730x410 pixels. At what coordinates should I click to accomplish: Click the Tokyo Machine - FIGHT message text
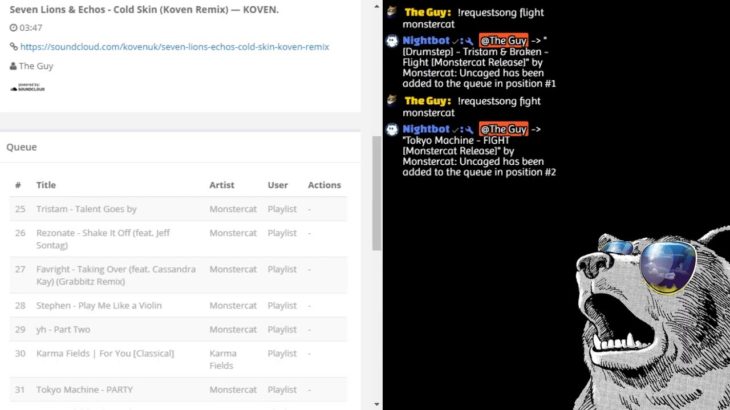point(479,156)
